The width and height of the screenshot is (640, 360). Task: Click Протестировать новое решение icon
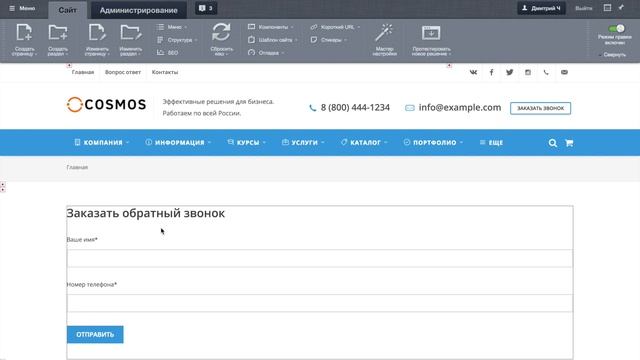click(431, 33)
